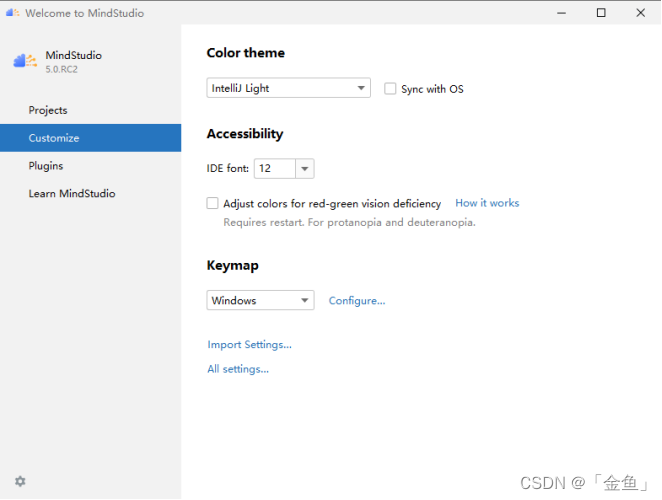Expand the IDE font size arrow
The image size is (662, 500).
click(x=305, y=169)
